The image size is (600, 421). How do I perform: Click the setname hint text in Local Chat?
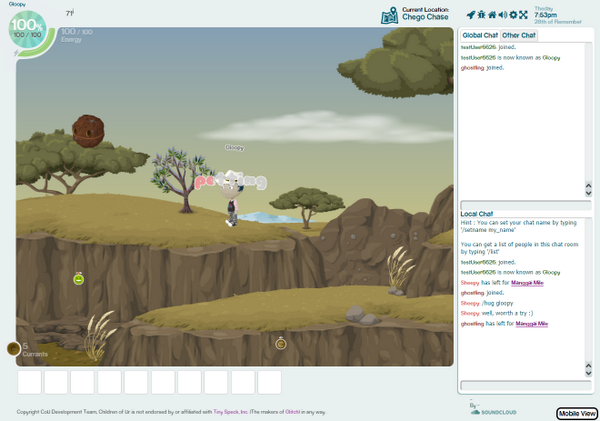pyautogui.click(x=518, y=226)
